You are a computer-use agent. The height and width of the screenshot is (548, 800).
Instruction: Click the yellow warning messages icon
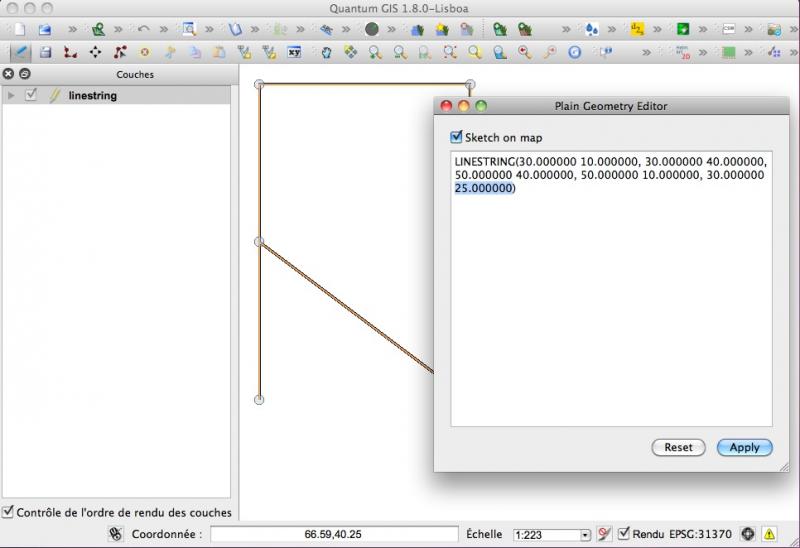coord(769,534)
